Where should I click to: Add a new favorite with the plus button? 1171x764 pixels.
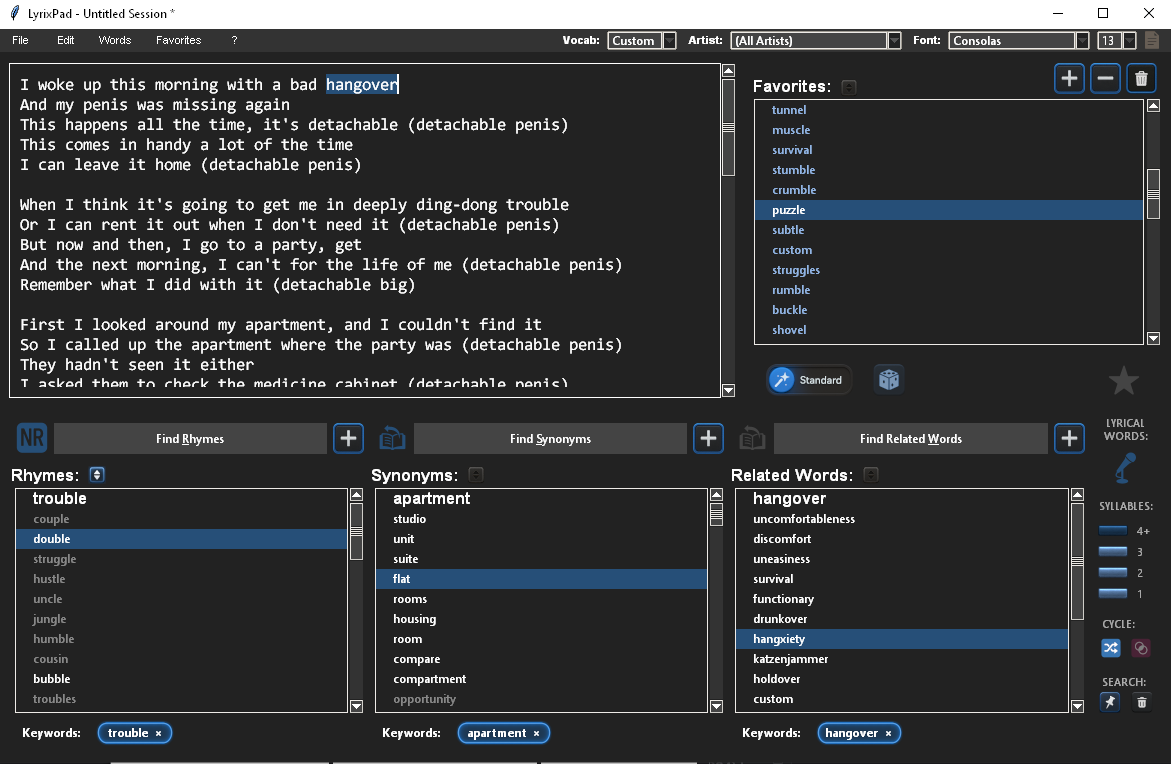point(1069,78)
